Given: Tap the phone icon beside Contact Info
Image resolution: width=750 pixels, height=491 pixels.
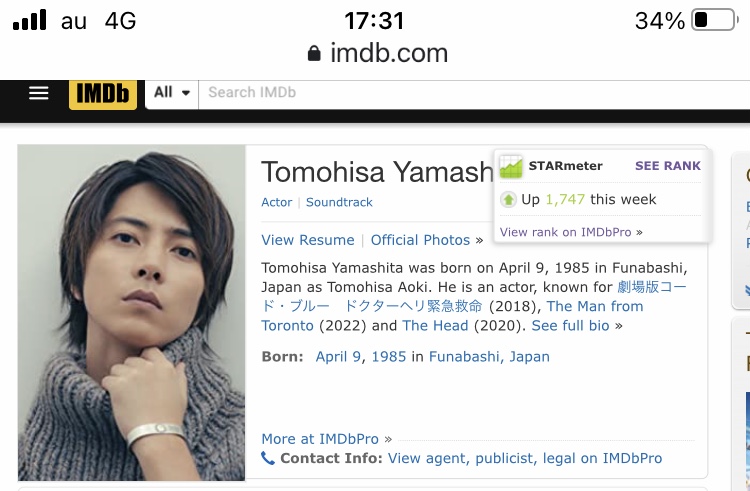Looking at the screenshot, I should point(268,458).
